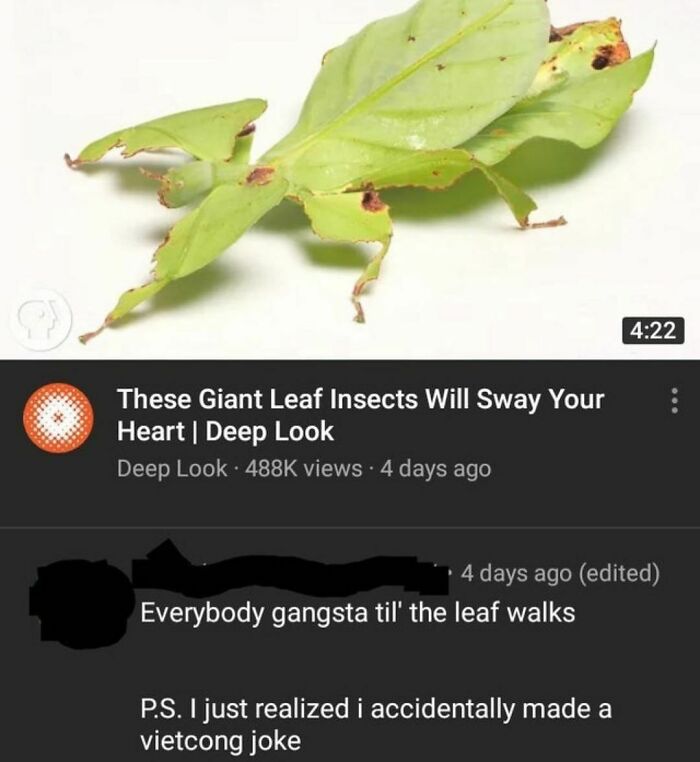
Task: Tap the 488K views text
Action: coord(304,468)
